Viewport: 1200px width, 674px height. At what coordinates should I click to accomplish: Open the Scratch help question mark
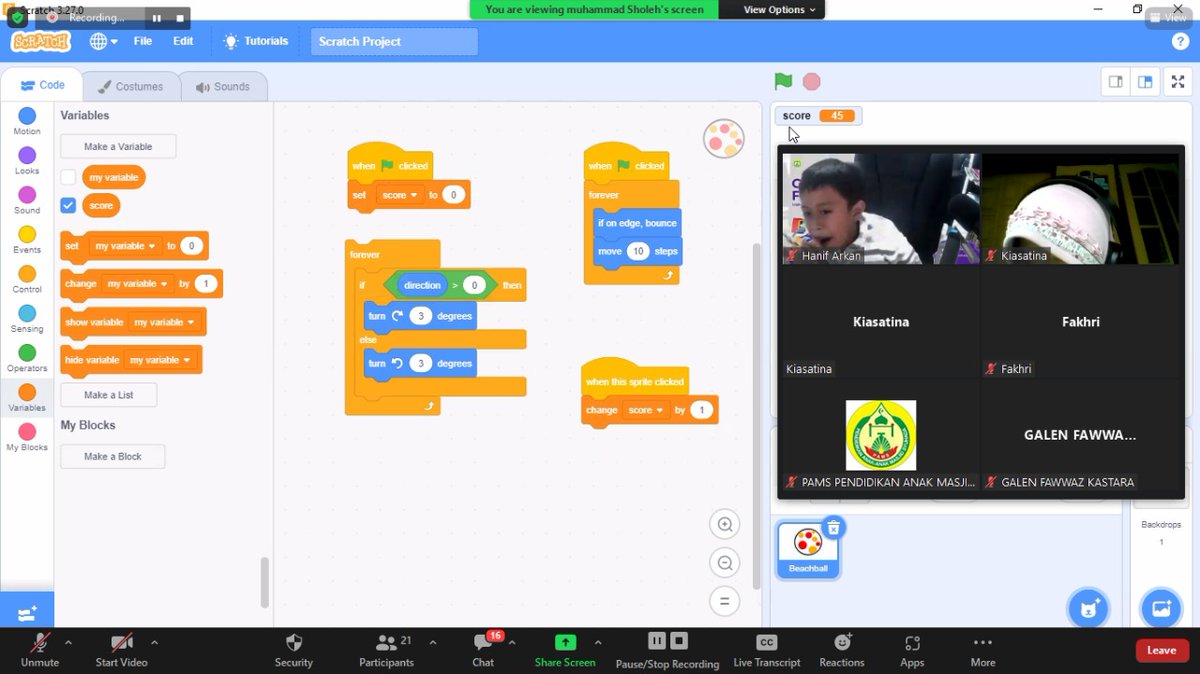pyautogui.click(x=1179, y=42)
